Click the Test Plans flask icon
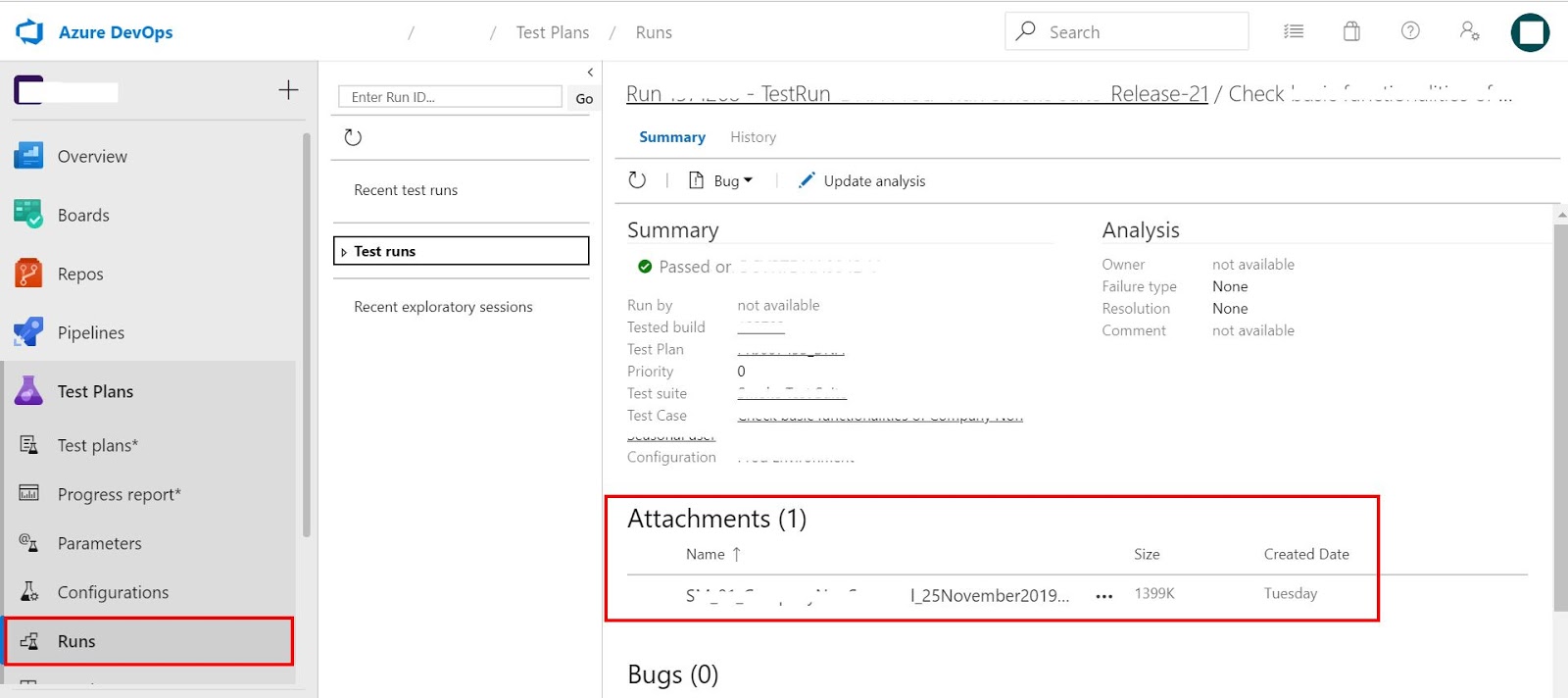The width and height of the screenshot is (1568, 698). pyautogui.click(x=28, y=390)
